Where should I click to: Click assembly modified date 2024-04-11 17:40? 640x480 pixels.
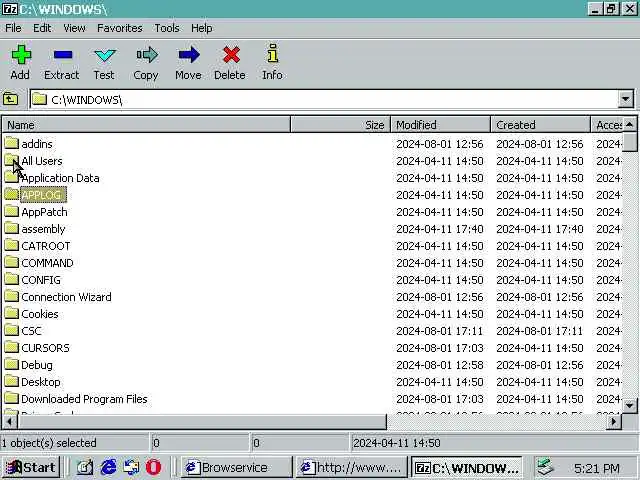click(x=440, y=229)
